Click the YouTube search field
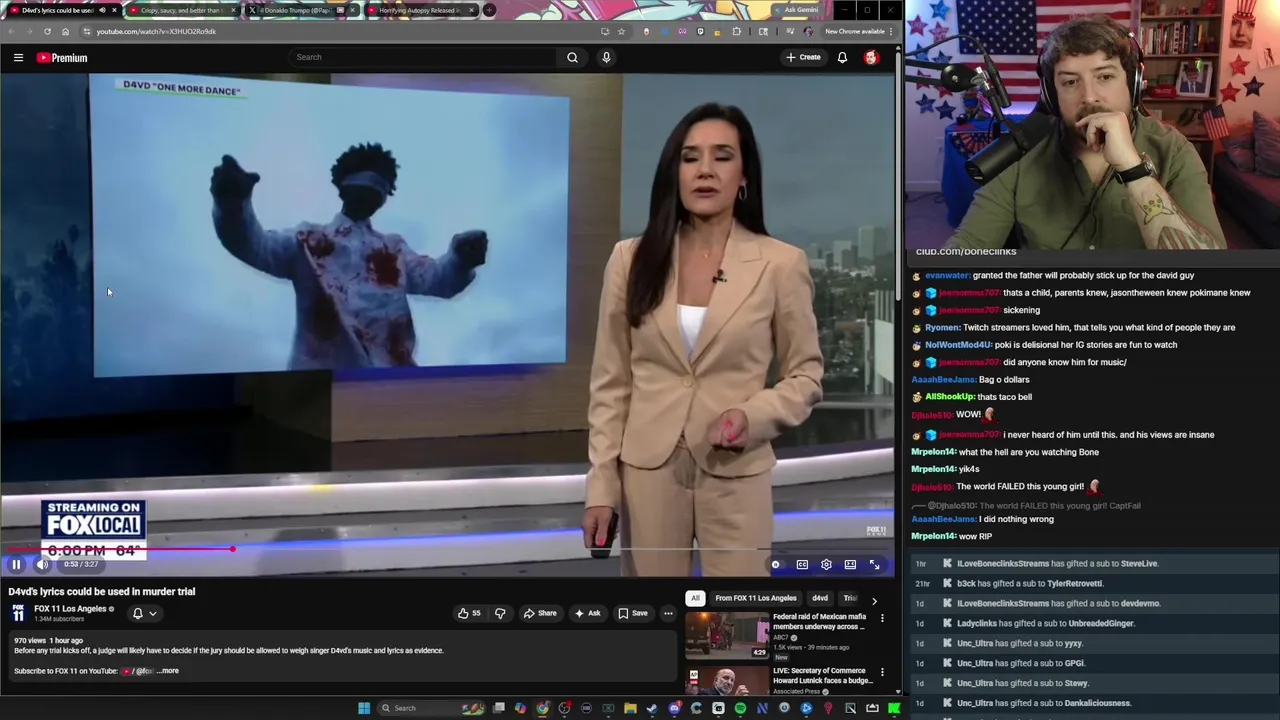Screen dimensions: 1280x720 (x=422, y=57)
